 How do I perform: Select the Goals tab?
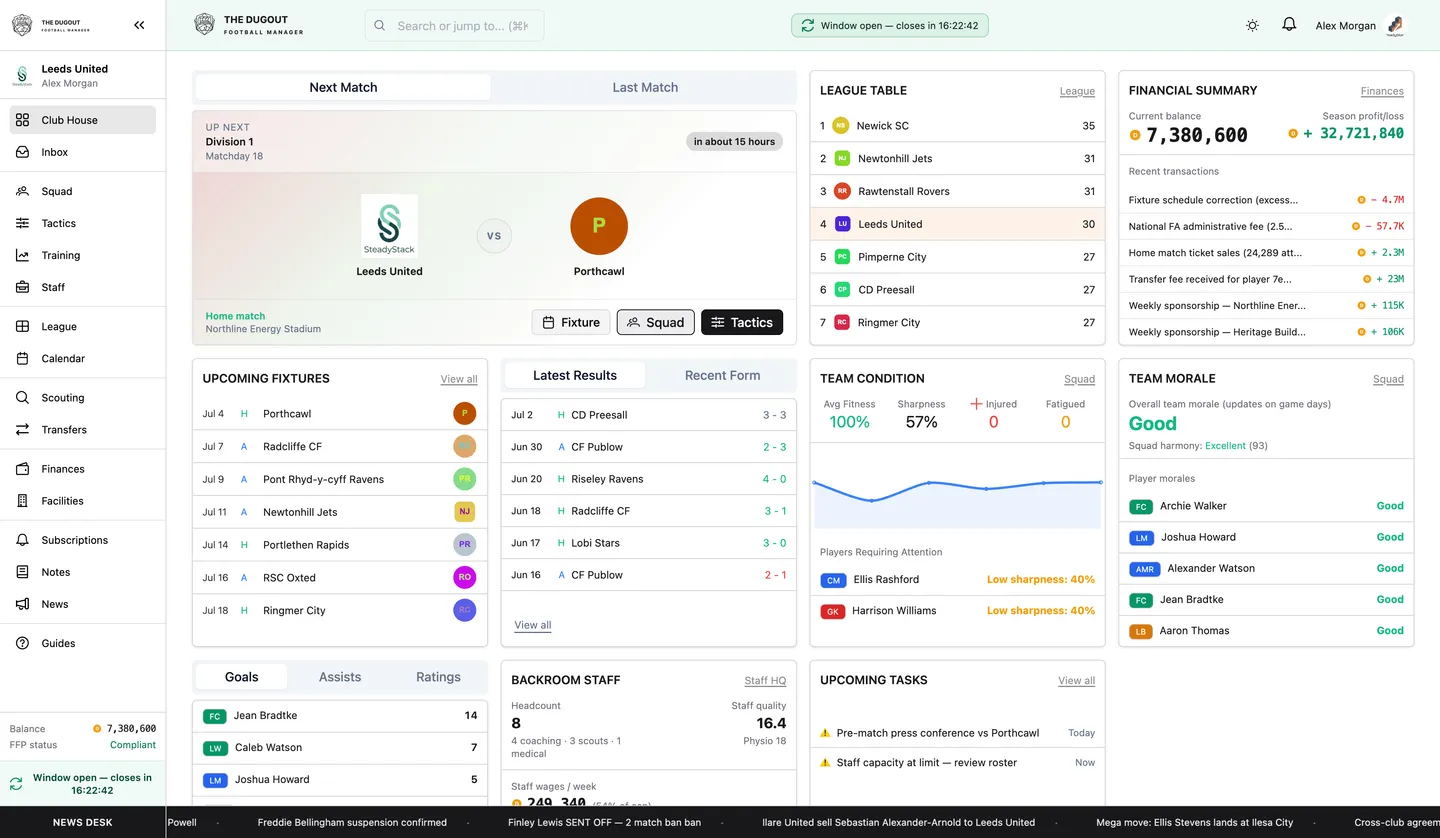[x=241, y=677]
